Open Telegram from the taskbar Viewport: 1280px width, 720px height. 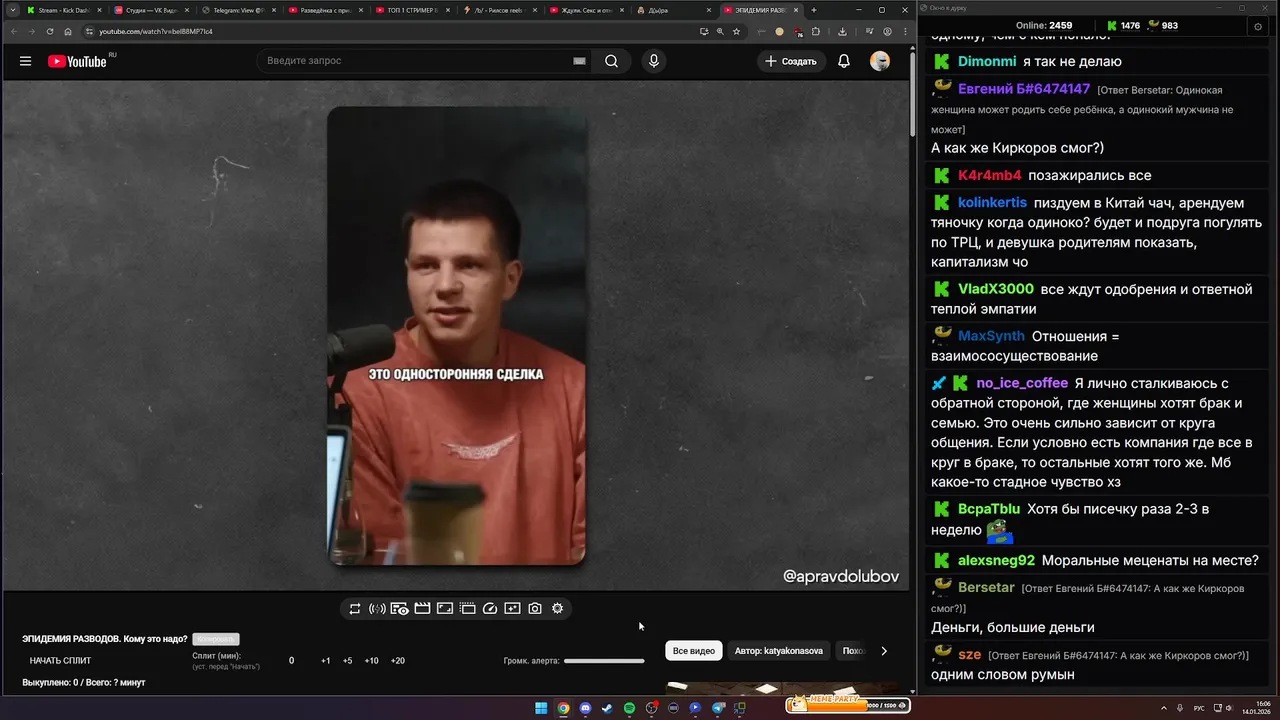pyautogui.click(x=718, y=708)
